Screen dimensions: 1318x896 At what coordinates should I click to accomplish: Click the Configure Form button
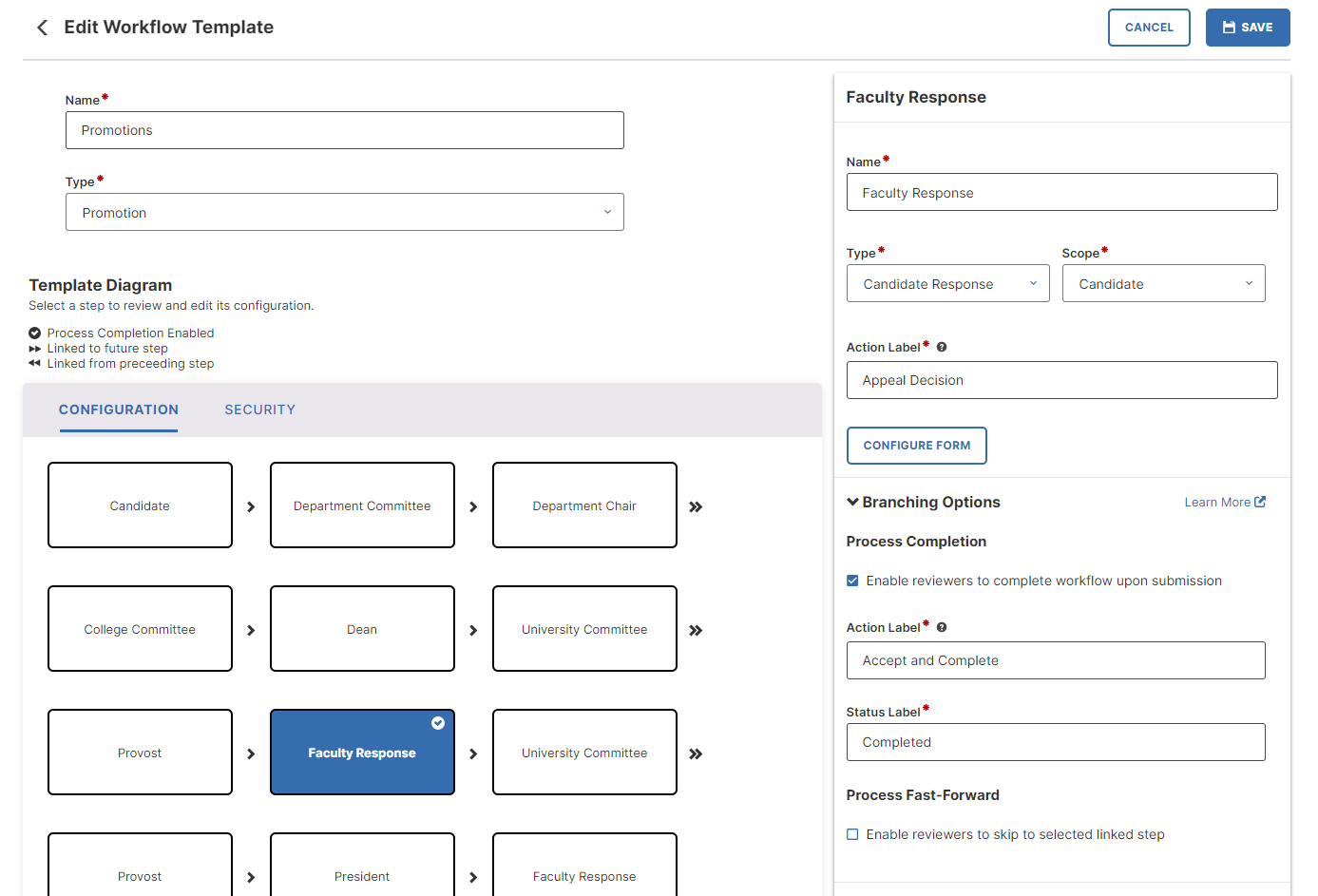(x=916, y=446)
